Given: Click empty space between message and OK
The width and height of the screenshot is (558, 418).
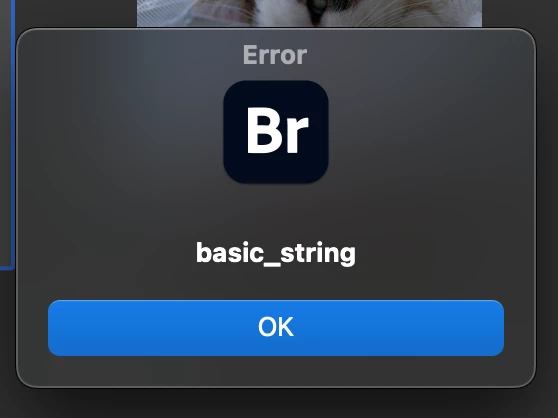Looking at the screenshot, I should point(276,284).
